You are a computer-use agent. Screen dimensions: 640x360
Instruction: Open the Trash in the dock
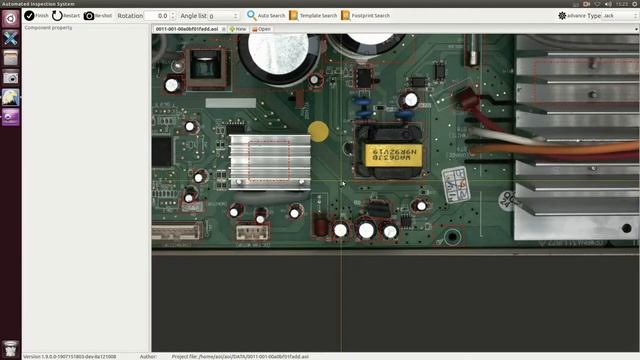[x=11, y=349]
